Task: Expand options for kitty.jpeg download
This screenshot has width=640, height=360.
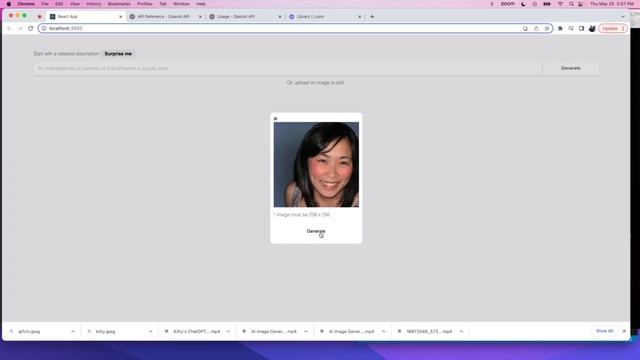Action: click(x=150, y=331)
